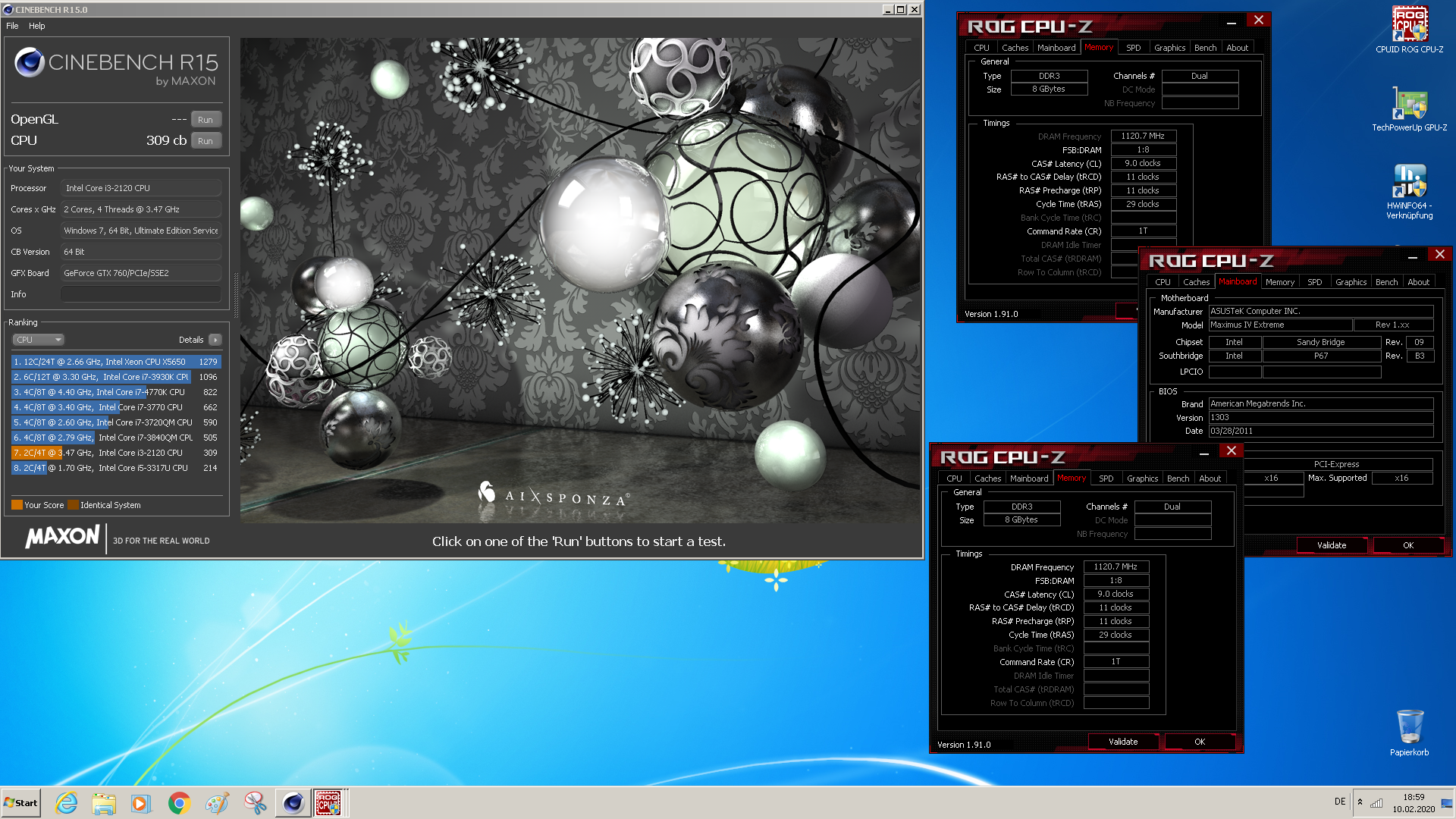The image size is (1456, 819).
Task: Open the CPU ranking type dropdown
Action: 38,340
